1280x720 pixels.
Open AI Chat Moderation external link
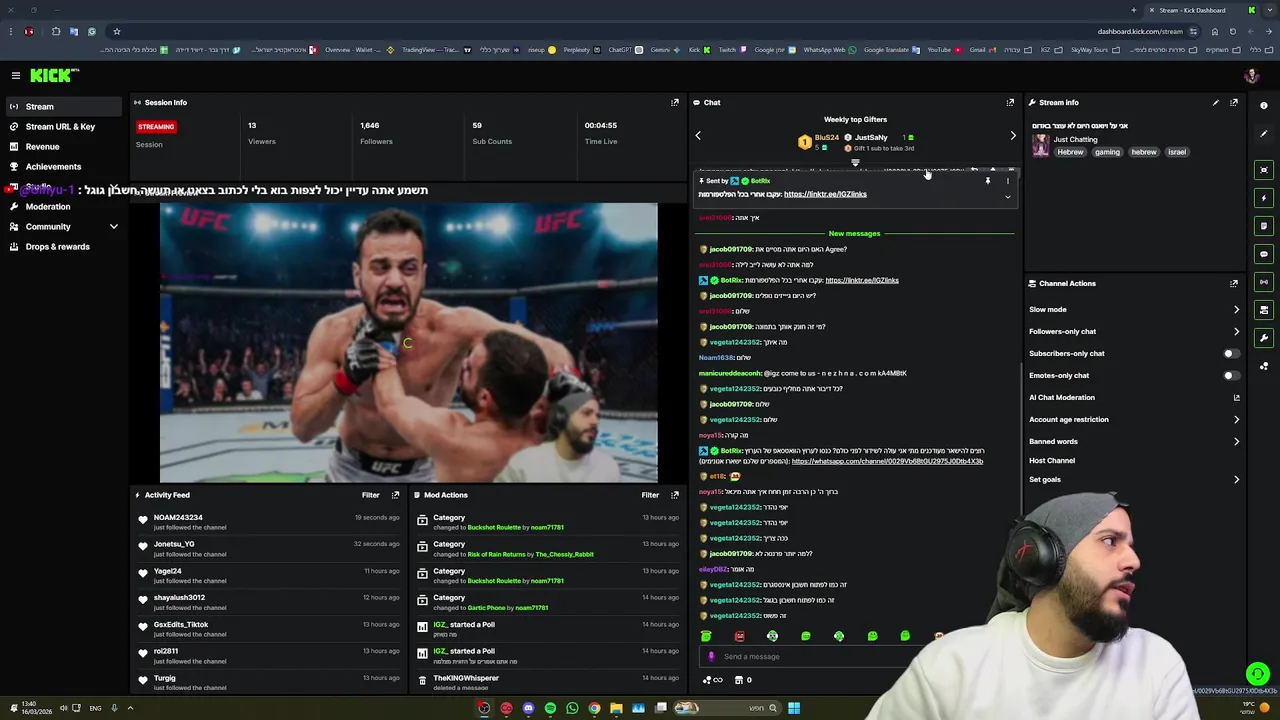(1236, 398)
